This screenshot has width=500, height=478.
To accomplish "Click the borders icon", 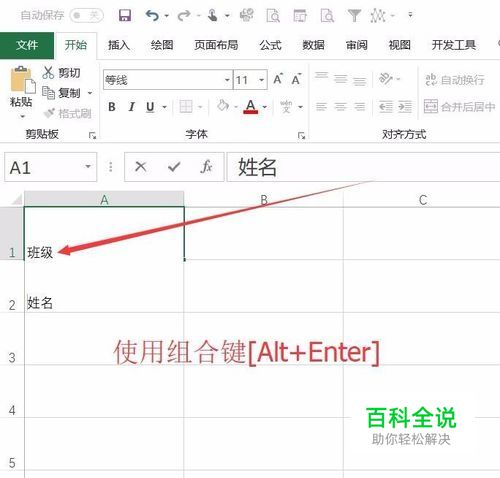I will (x=186, y=107).
